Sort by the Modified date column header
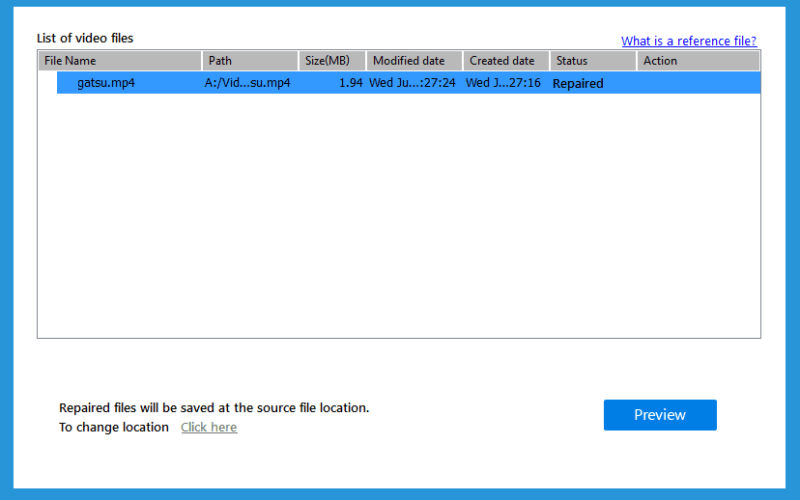This screenshot has height=500, width=800. tap(414, 61)
